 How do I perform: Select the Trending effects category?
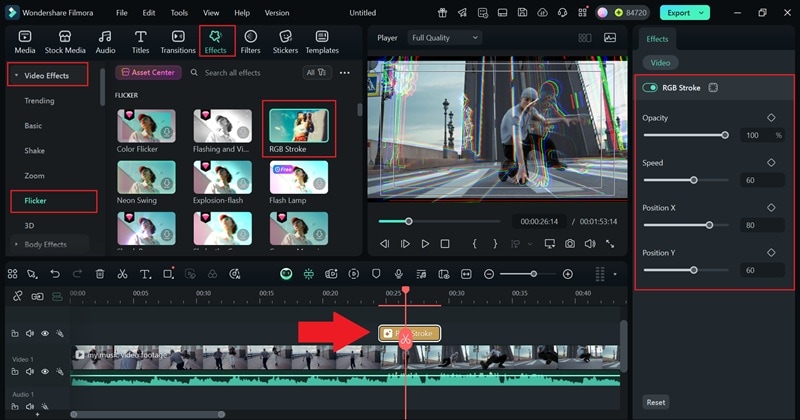39,101
